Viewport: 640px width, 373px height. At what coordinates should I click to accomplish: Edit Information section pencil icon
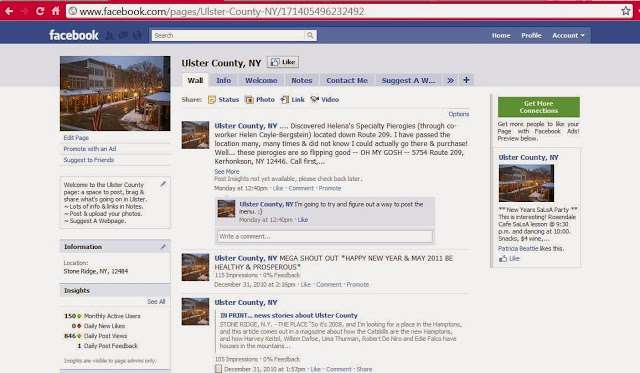pos(163,246)
